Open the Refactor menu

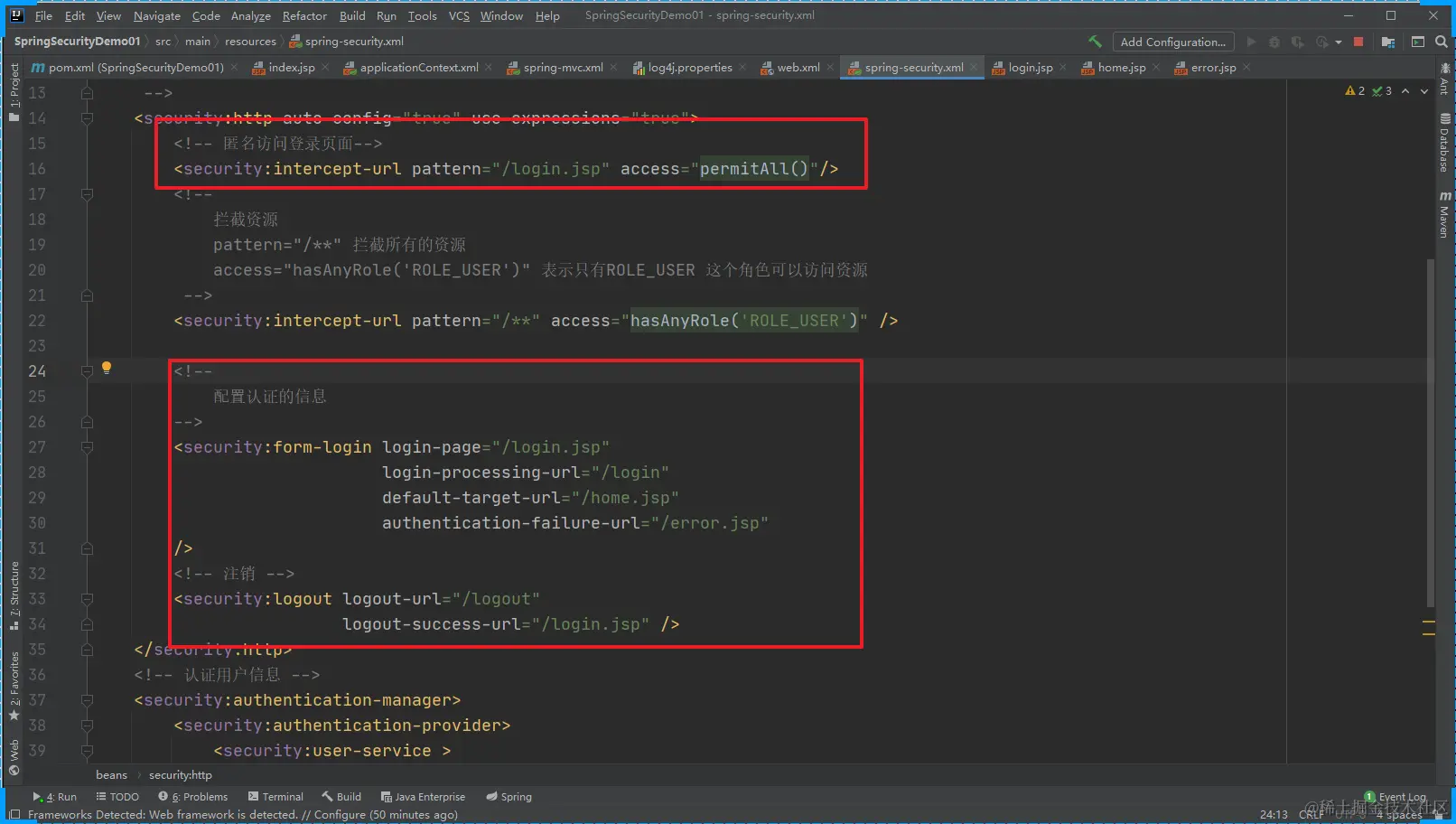click(304, 15)
